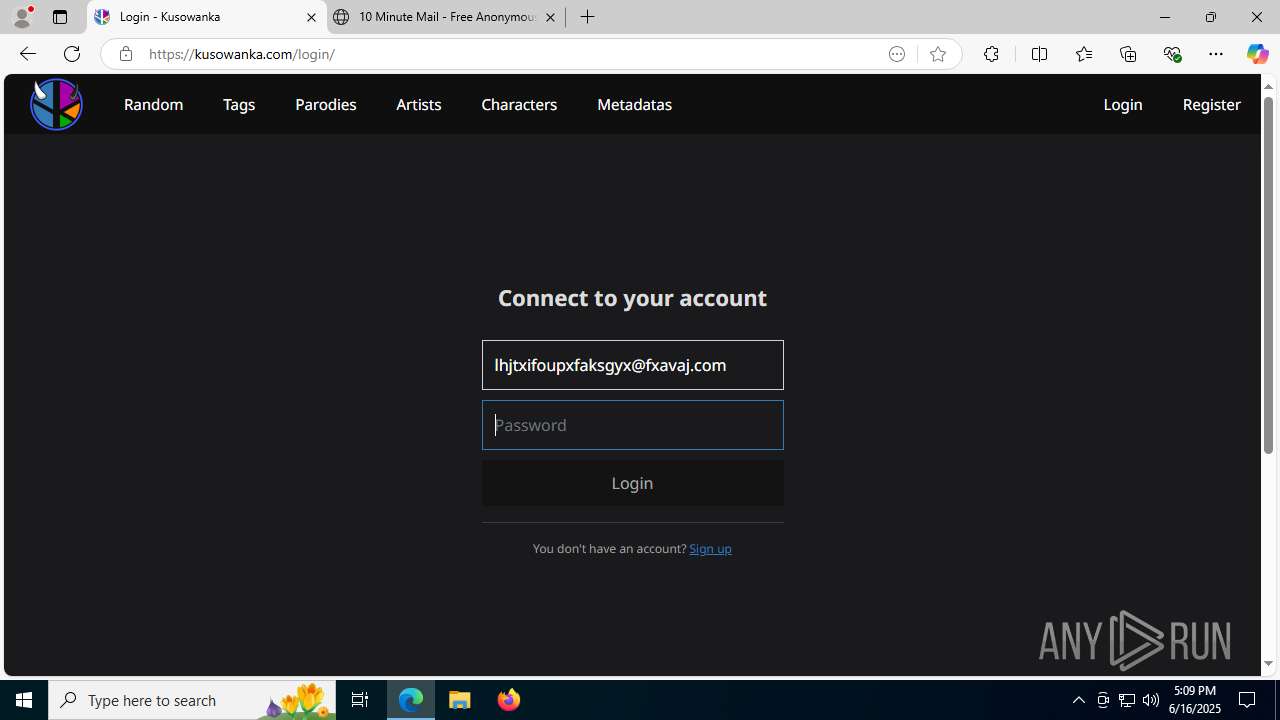Click scrollbar down arrow
Image resolution: width=1280 pixels, height=720 pixels.
(1268, 664)
